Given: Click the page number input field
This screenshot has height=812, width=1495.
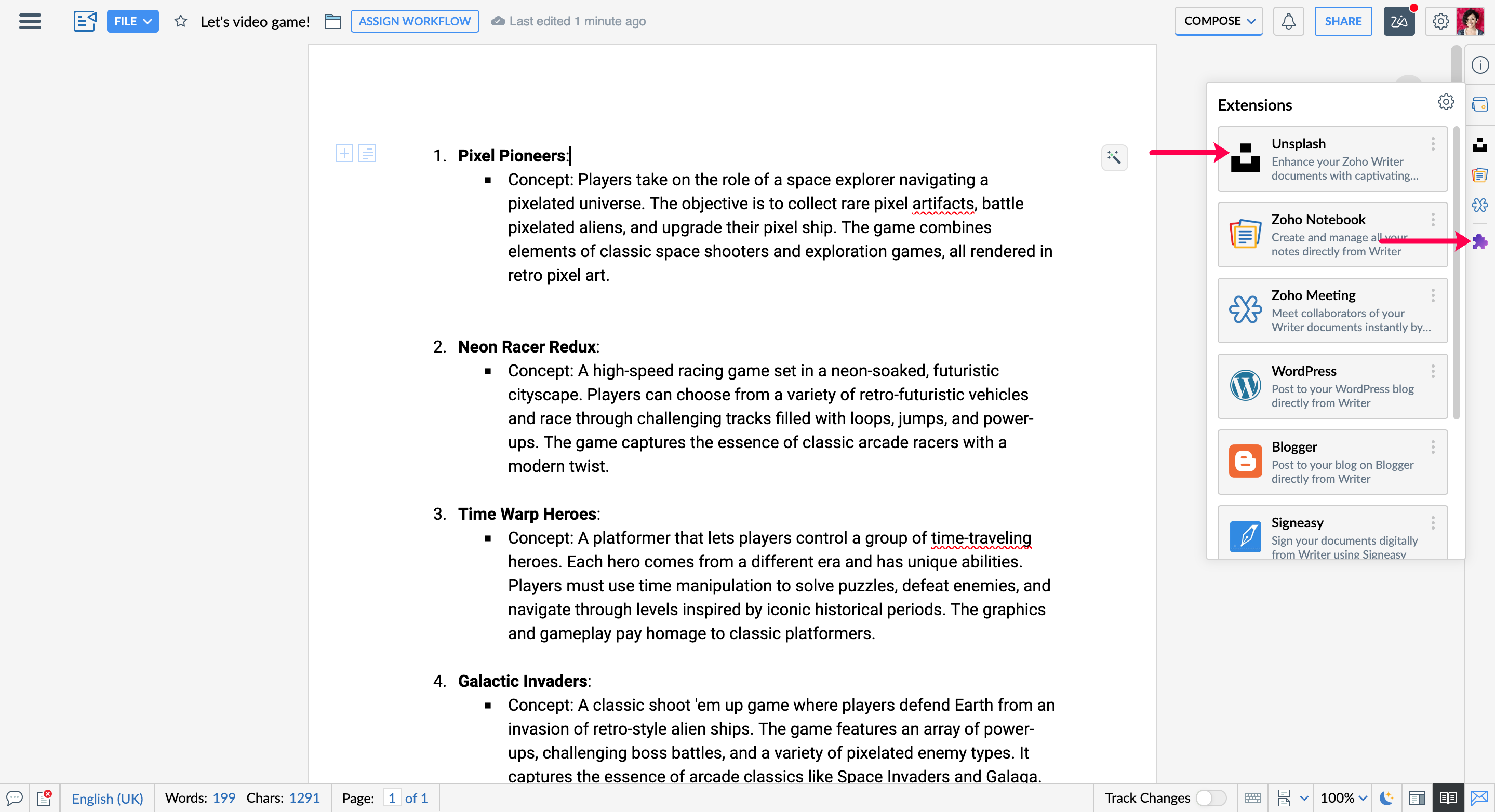Looking at the screenshot, I should point(392,798).
